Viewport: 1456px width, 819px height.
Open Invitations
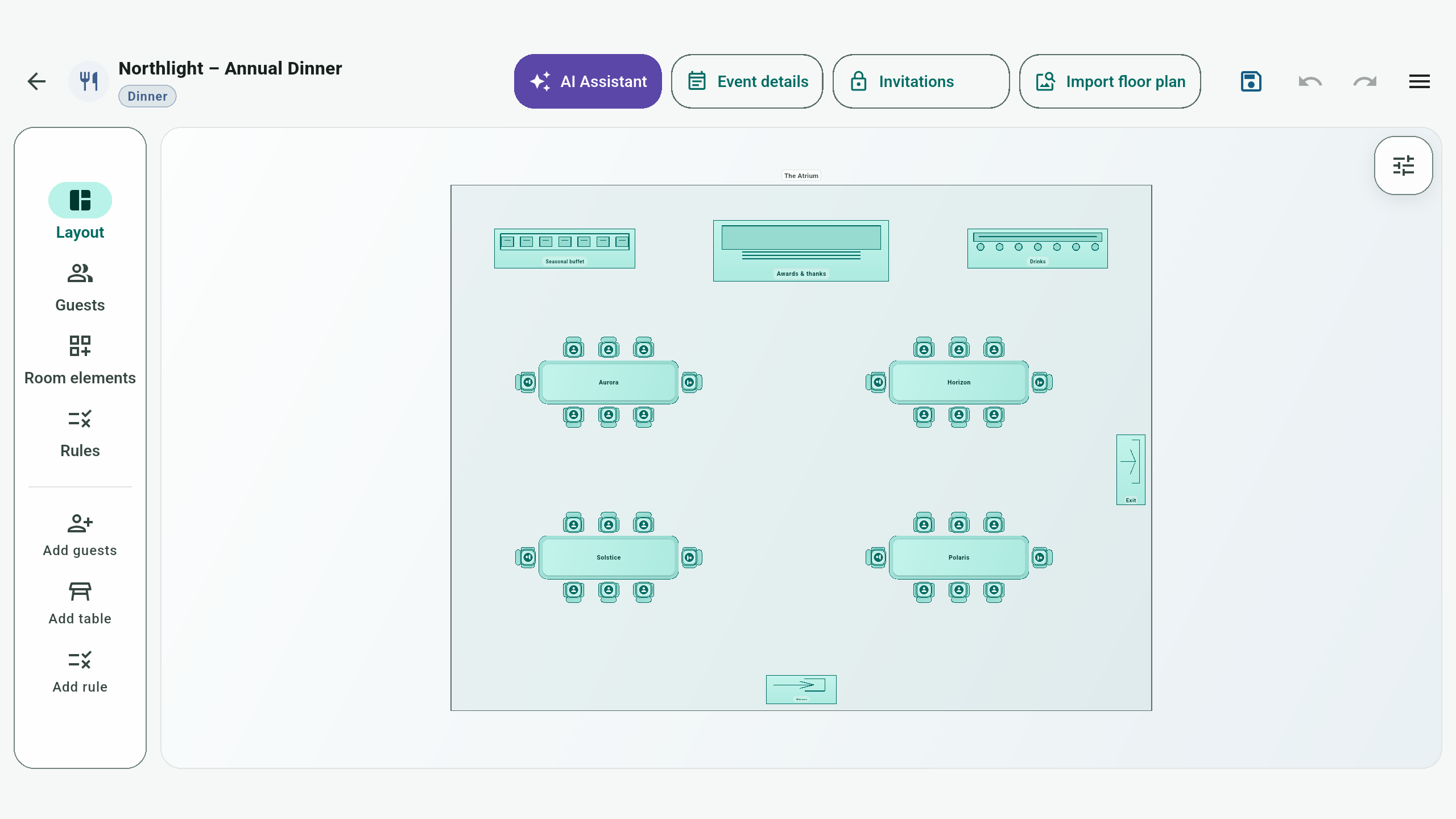[x=921, y=81]
